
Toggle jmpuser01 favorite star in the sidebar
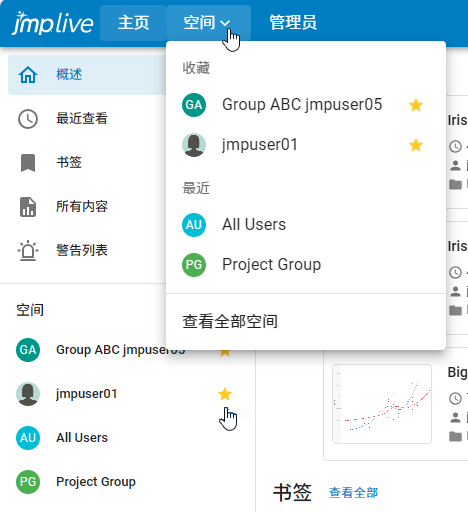click(x=225, y=394)
